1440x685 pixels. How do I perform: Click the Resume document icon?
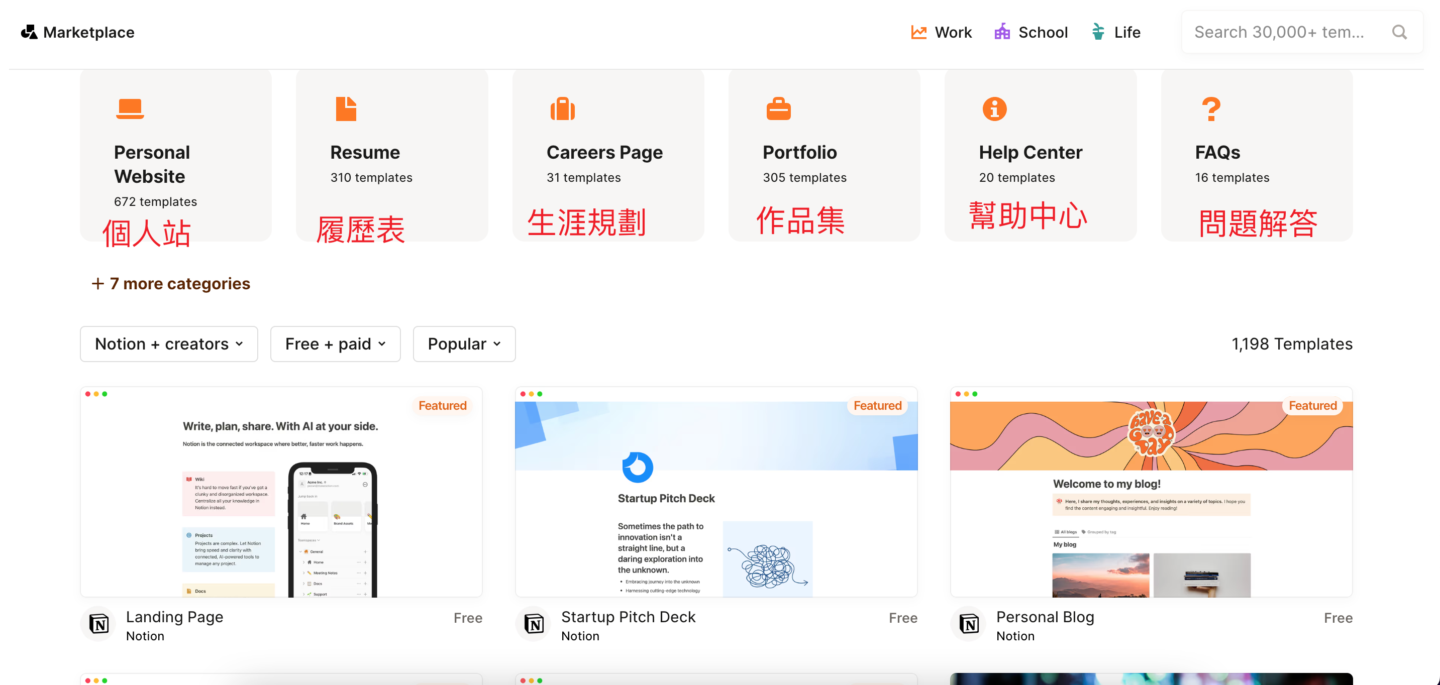346,109
